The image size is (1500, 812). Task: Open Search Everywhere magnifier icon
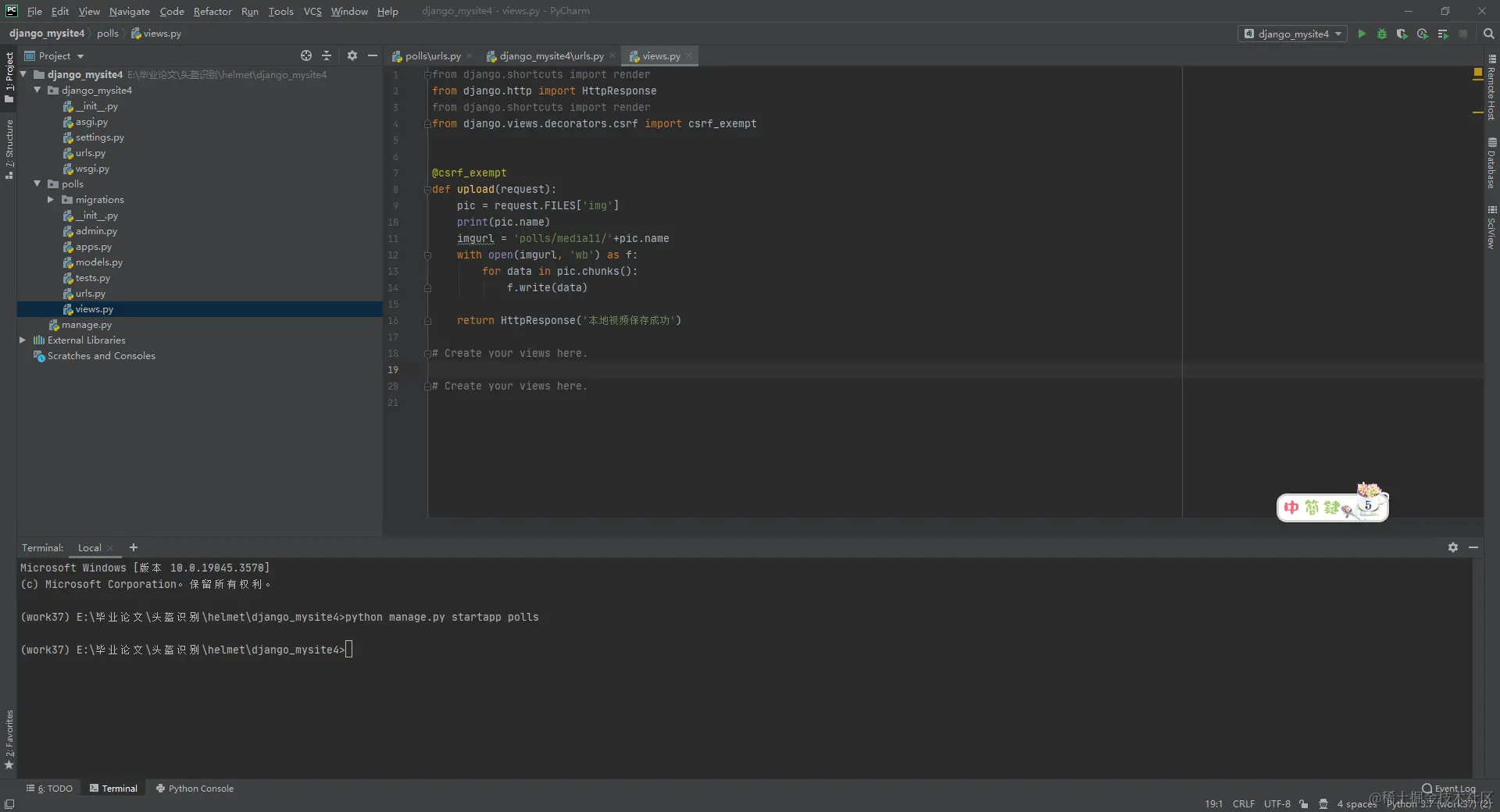[1488, 34]
